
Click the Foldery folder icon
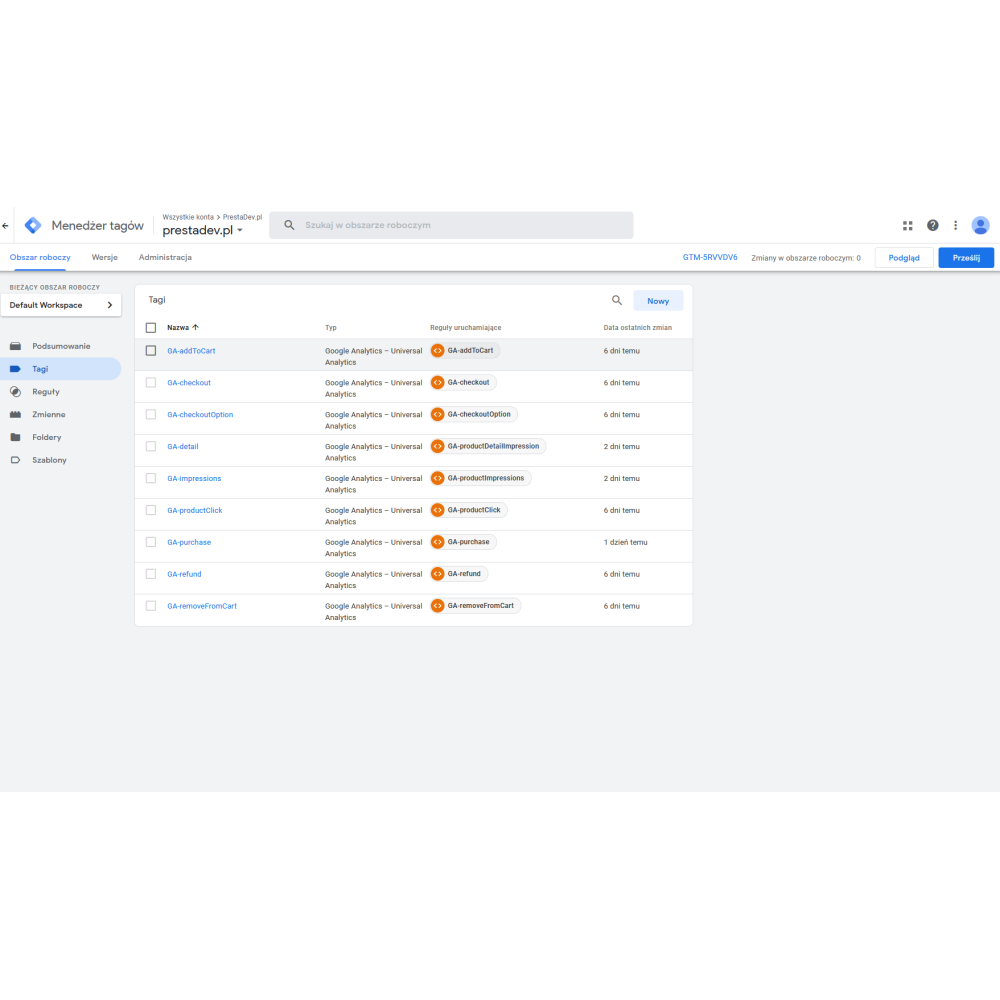coord(15,438)
